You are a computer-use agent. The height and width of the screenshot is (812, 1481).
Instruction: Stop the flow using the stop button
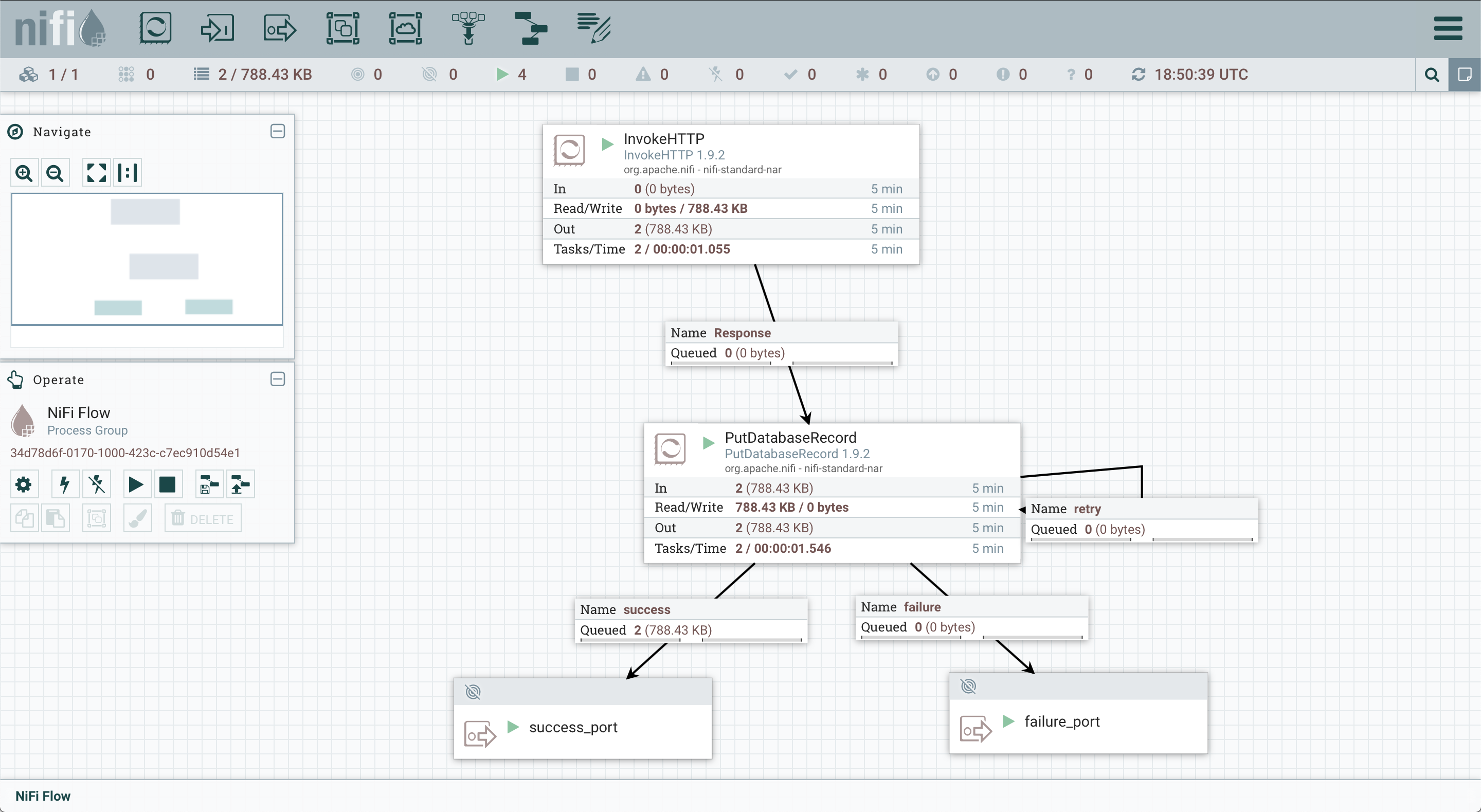(167, 484)
